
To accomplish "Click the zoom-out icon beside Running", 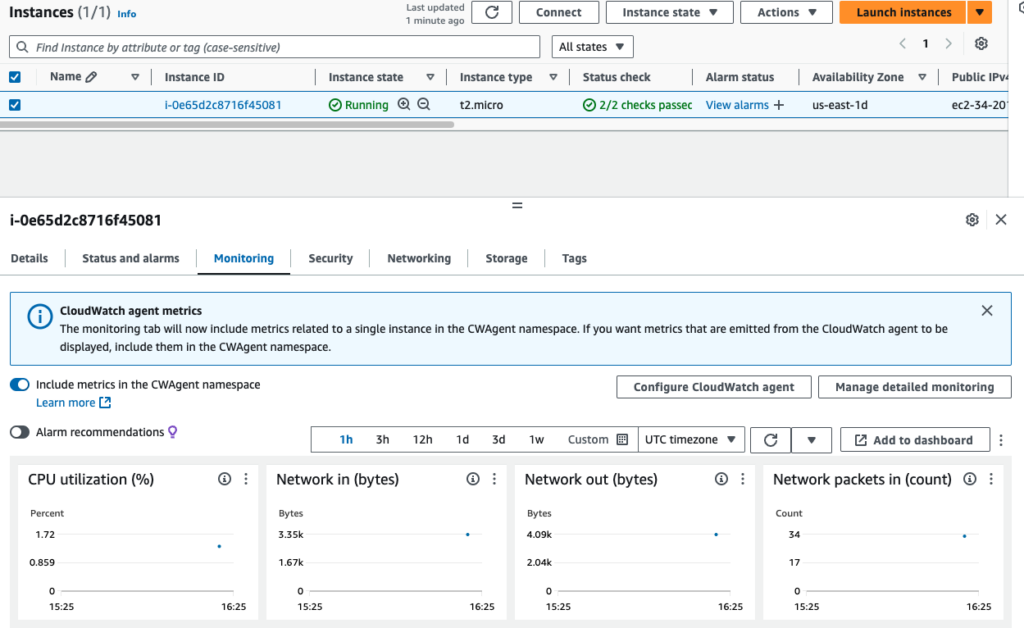I will point(424,104).
